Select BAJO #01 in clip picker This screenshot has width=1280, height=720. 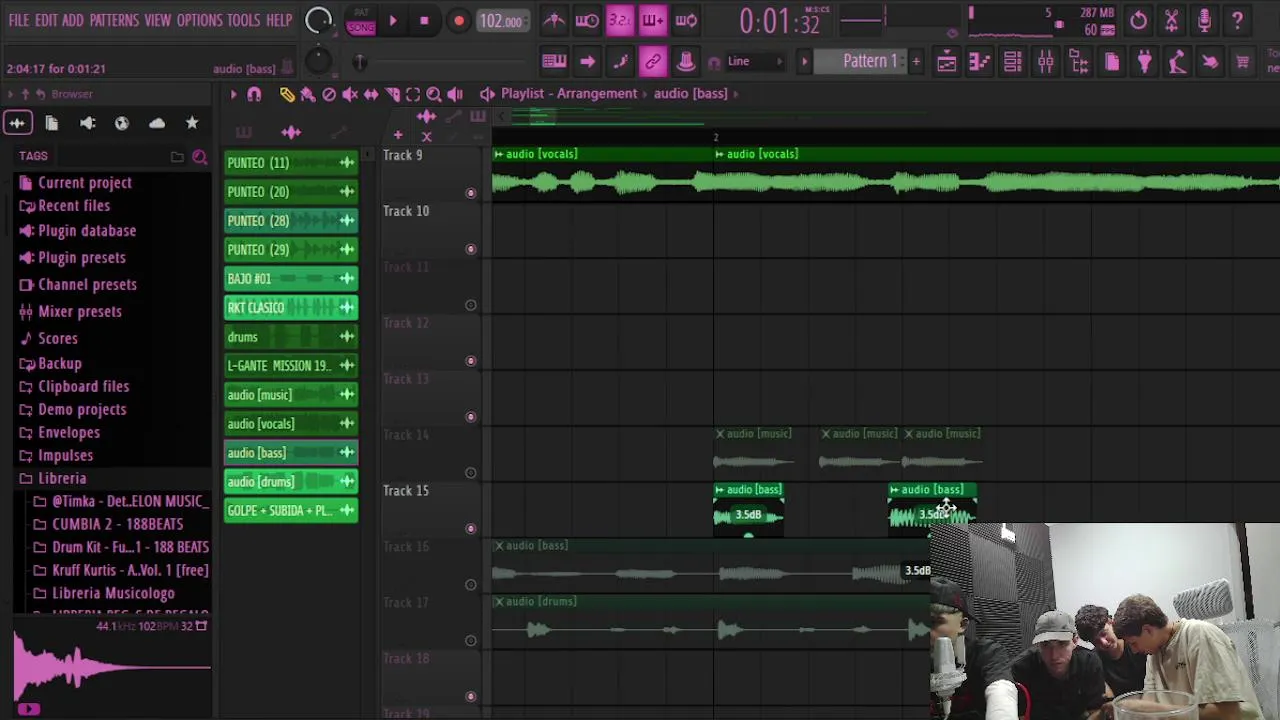click(290, 279)
